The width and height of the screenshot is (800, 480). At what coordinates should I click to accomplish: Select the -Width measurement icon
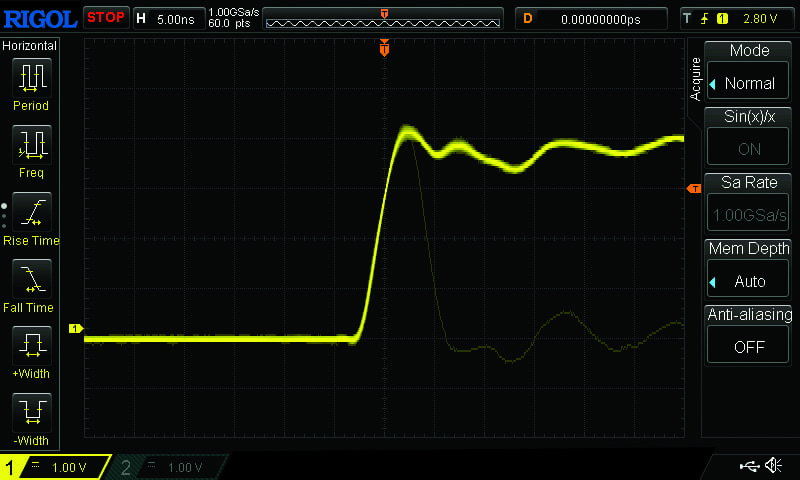pos(31,413)
